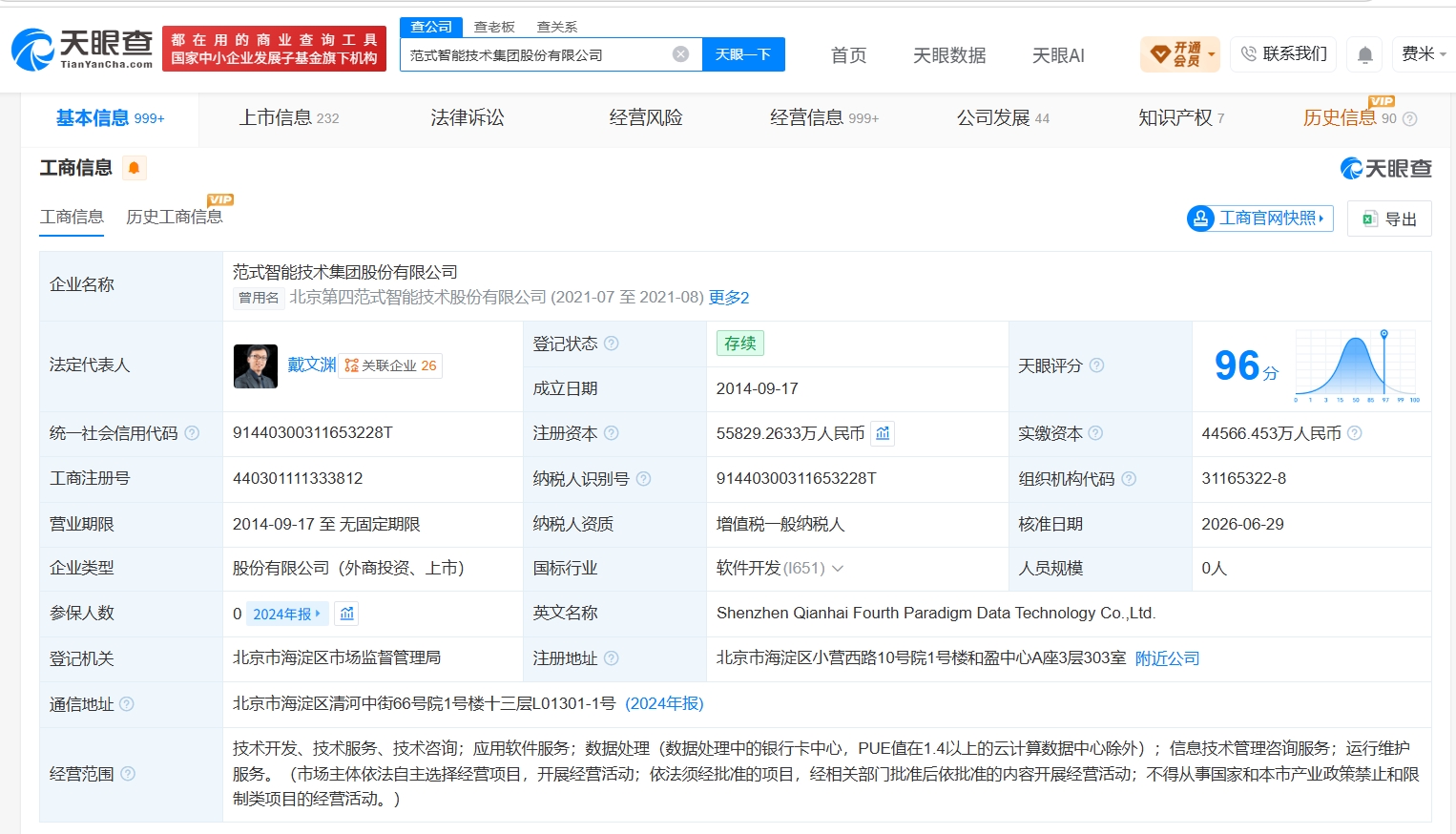1456x834 pixels.
Task: Open 天眼AI menu
Action: coord(1058,55)
